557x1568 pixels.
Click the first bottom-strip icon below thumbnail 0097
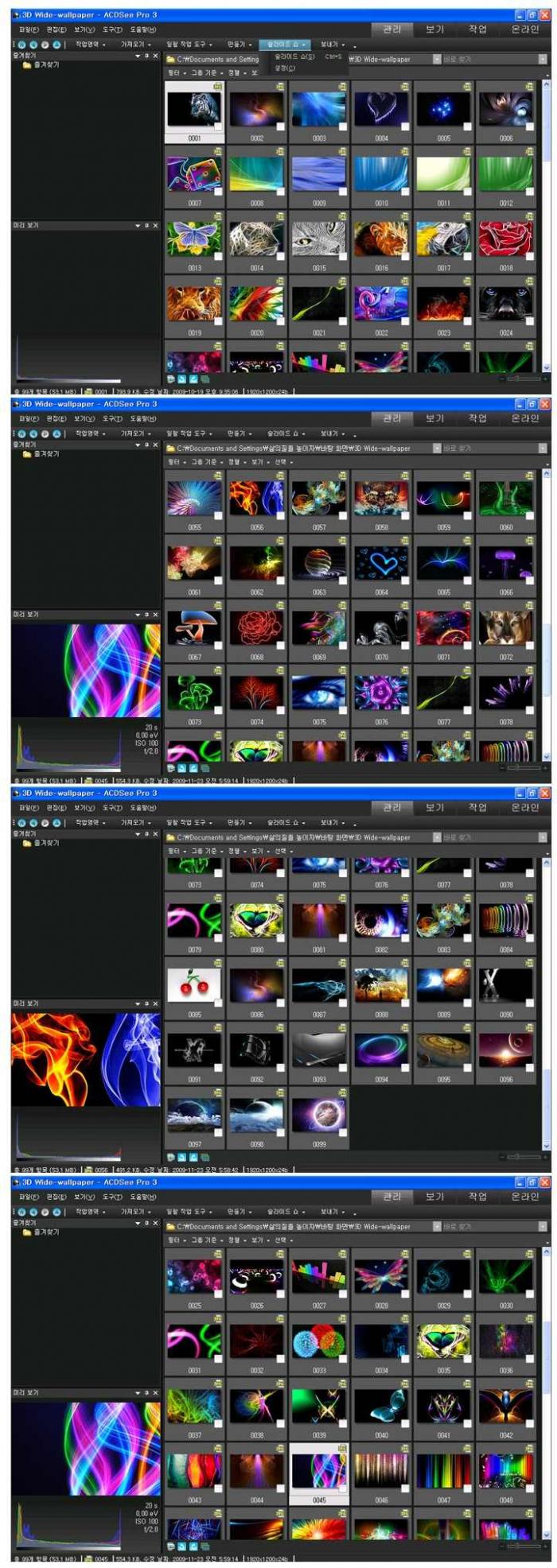click(171, 1157)
